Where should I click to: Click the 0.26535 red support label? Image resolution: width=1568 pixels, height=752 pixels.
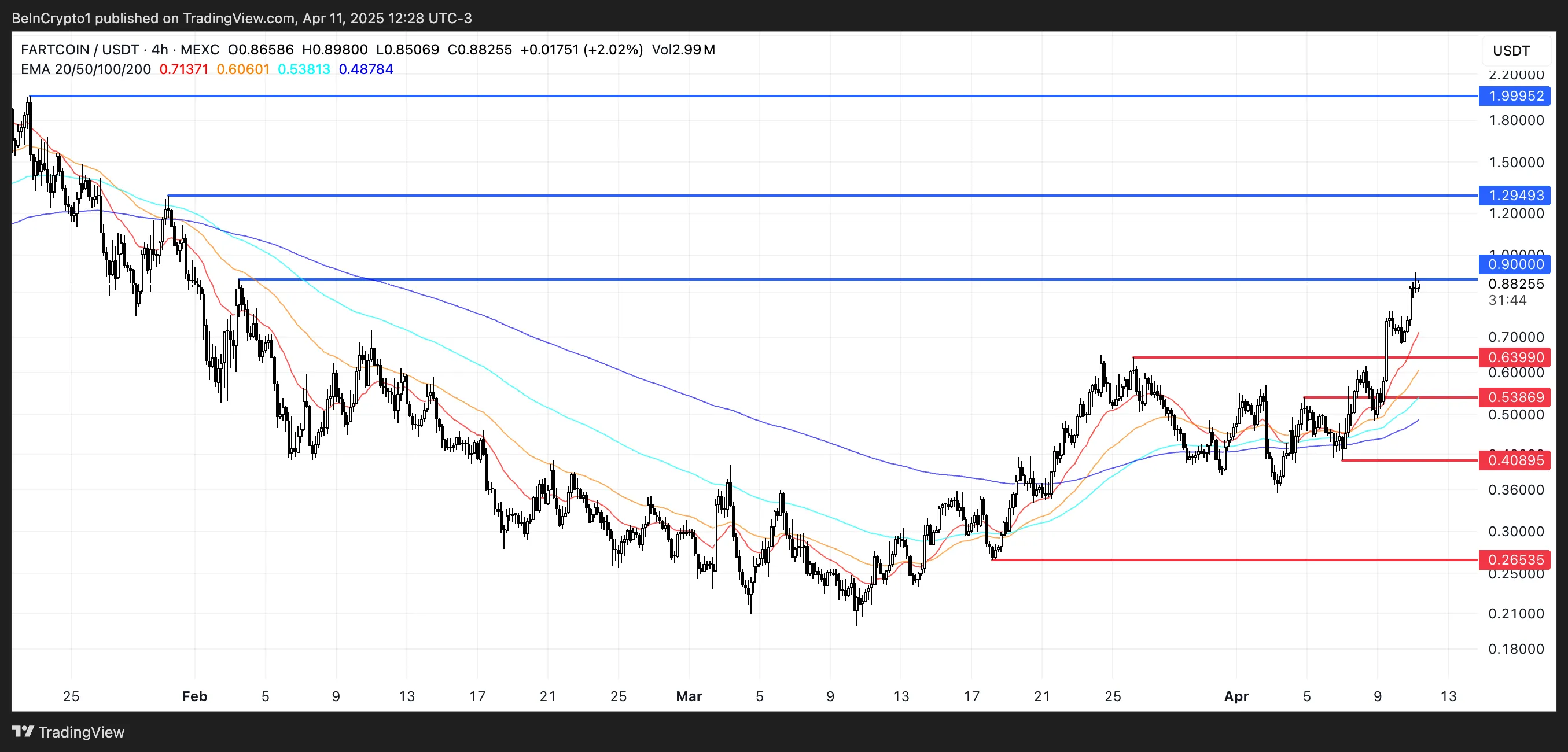(x=1515, y=559)
